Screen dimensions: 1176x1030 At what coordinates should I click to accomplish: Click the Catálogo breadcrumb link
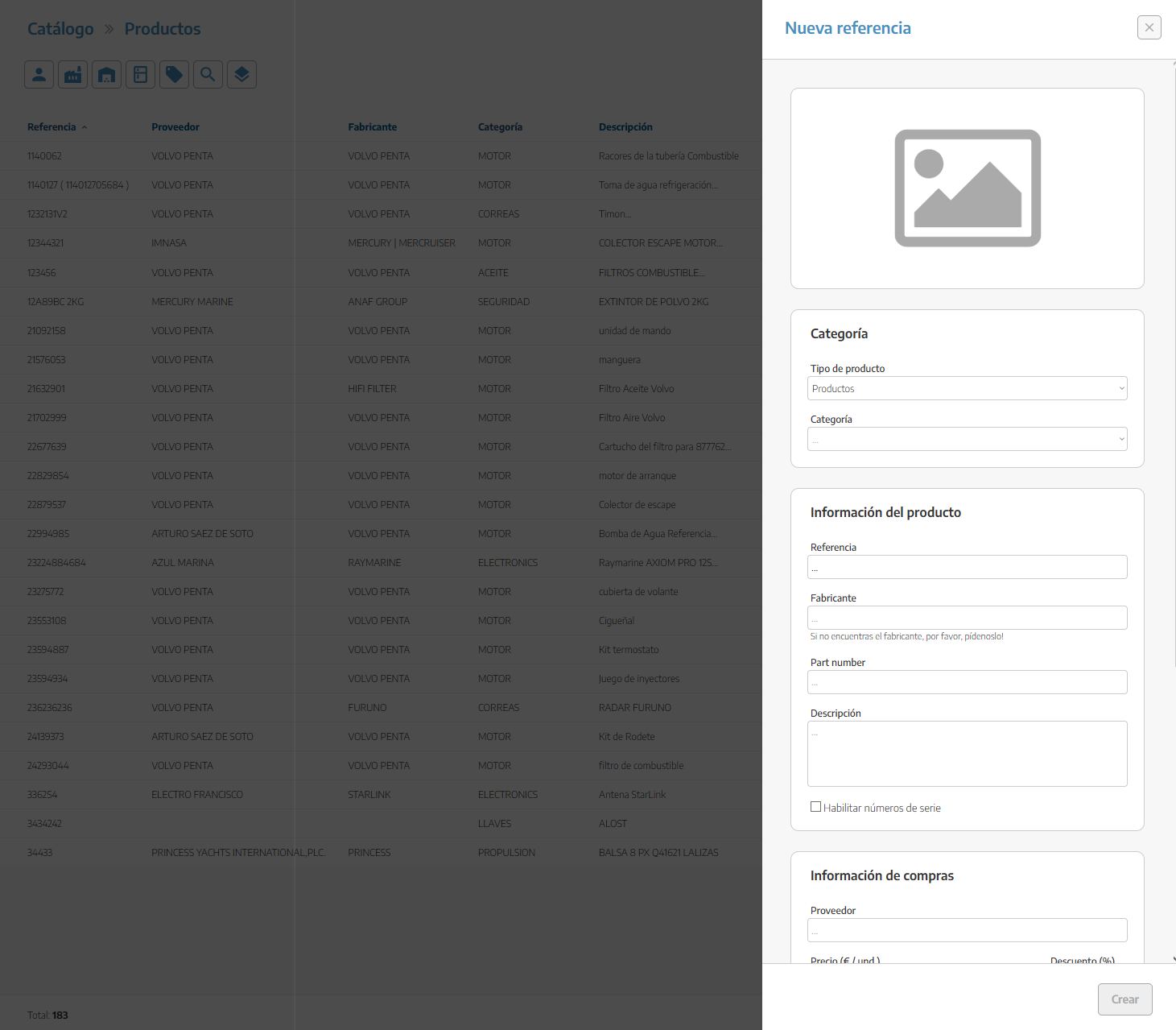click(x=60, y=29)
